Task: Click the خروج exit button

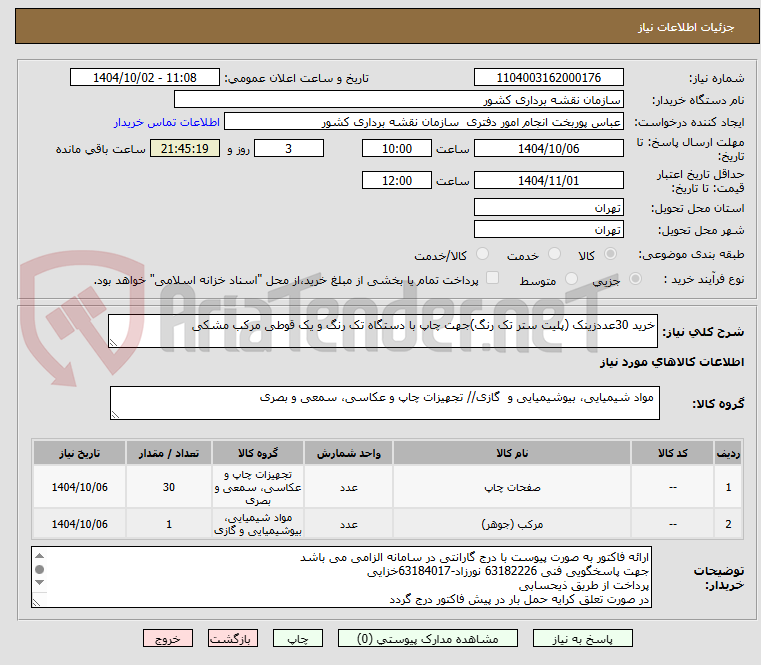Action: 167,638
